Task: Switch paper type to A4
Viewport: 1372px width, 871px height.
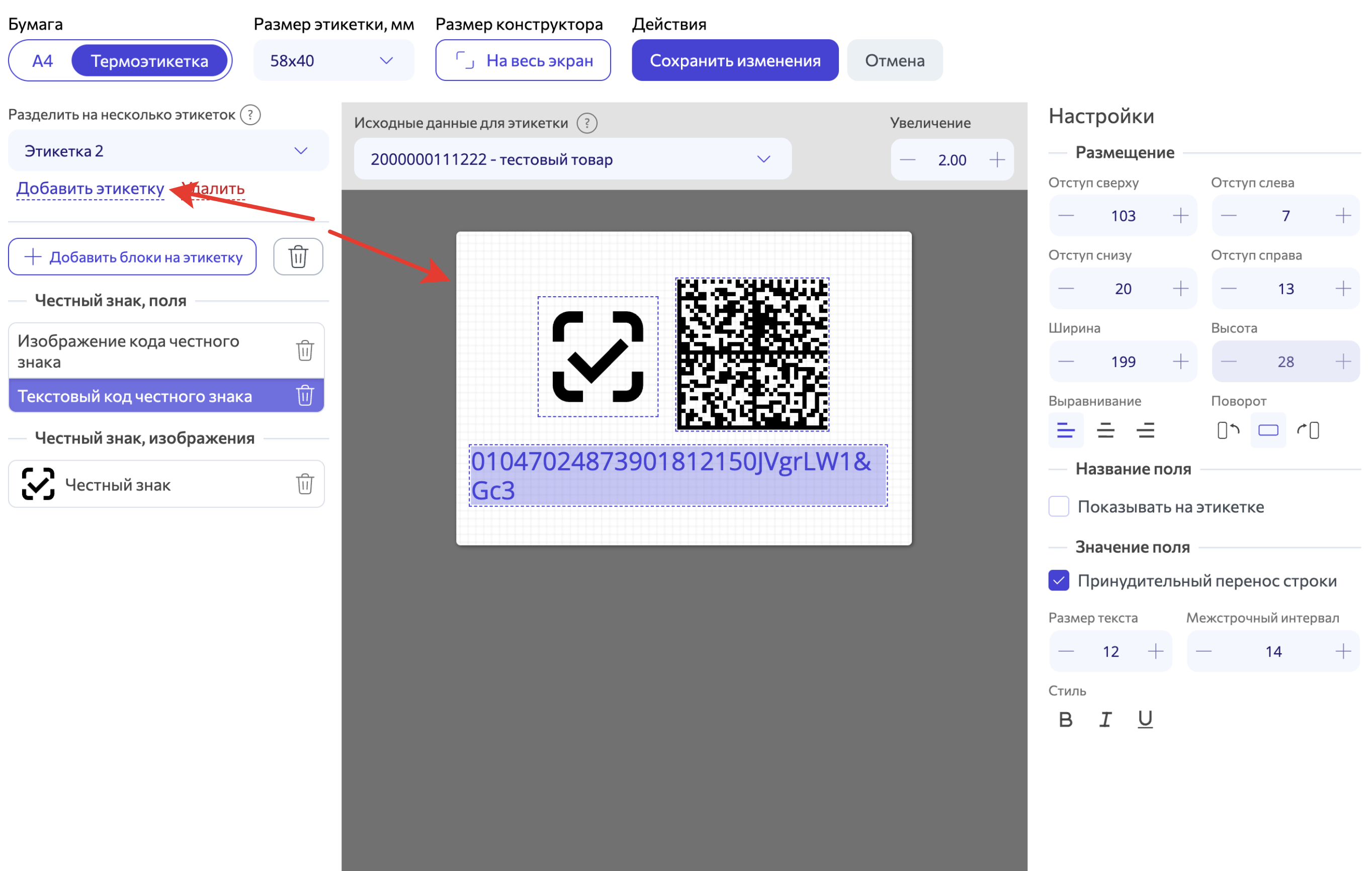Action: pyautogui.click(x=42, y=60)
